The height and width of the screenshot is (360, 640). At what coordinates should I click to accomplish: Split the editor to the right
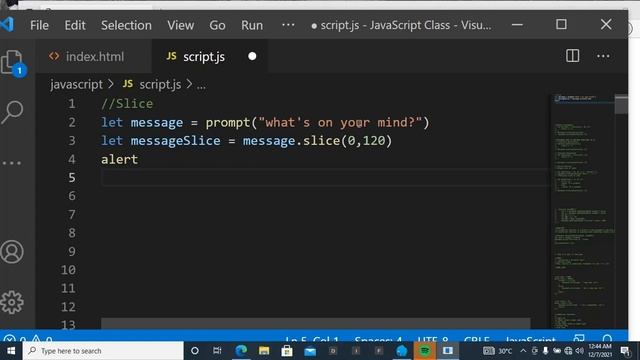572,56
